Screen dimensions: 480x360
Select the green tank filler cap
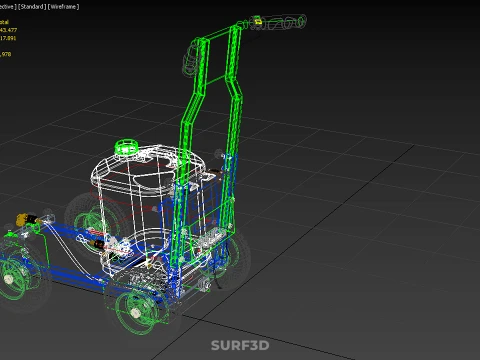[x=126, y=147]
